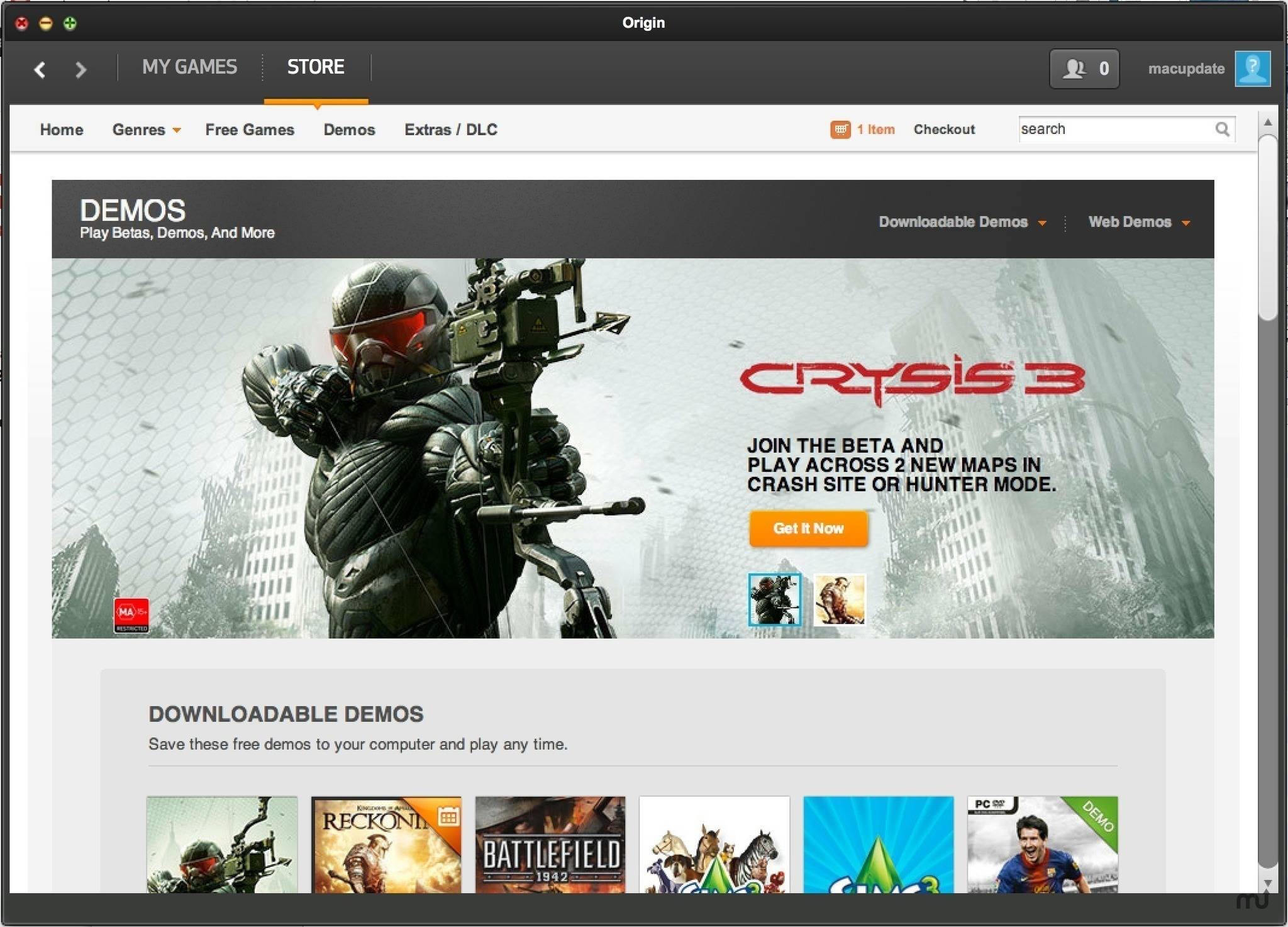Click the DEMOS page title

click(x=133, y=210)
